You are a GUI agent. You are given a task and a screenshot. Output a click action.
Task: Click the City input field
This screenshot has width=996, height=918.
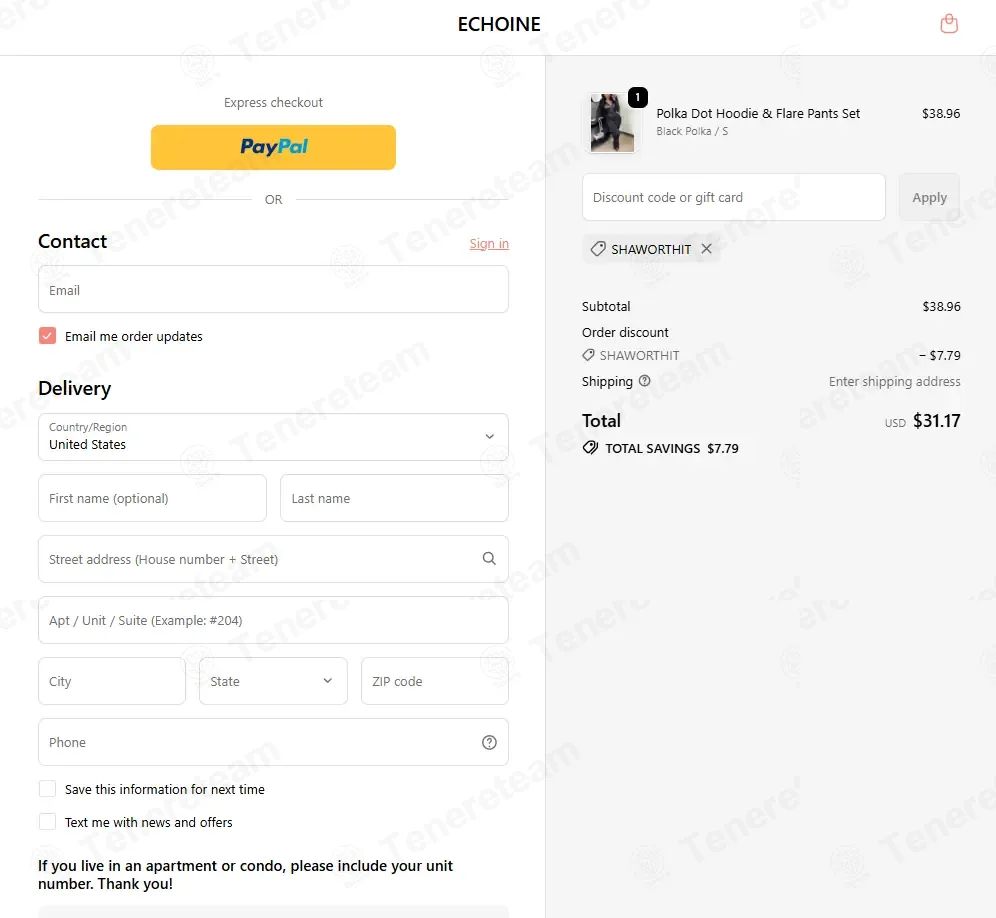click(112, 681)
